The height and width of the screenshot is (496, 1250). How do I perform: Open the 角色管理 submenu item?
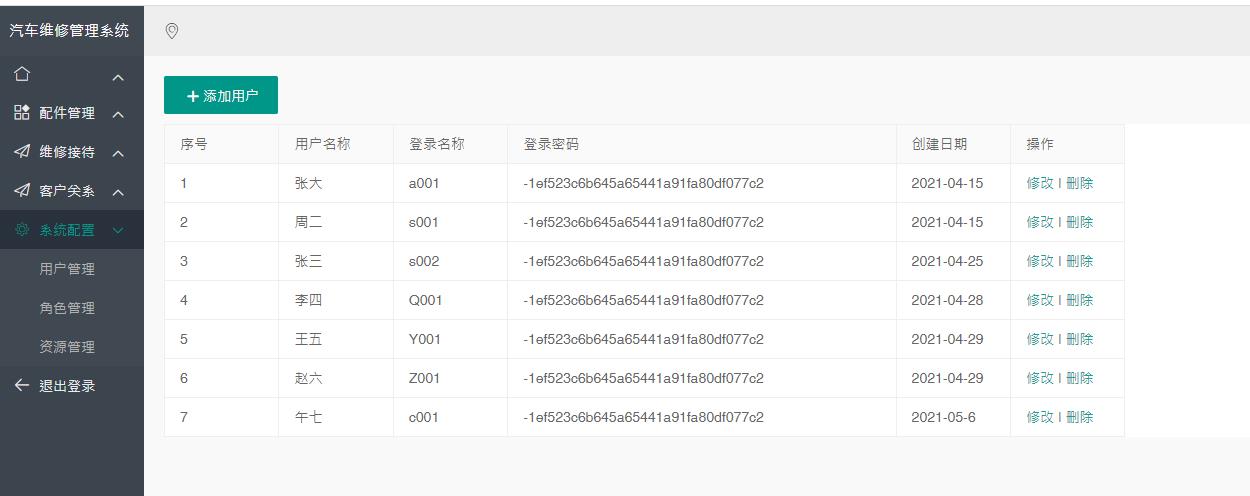pos(67,308)
